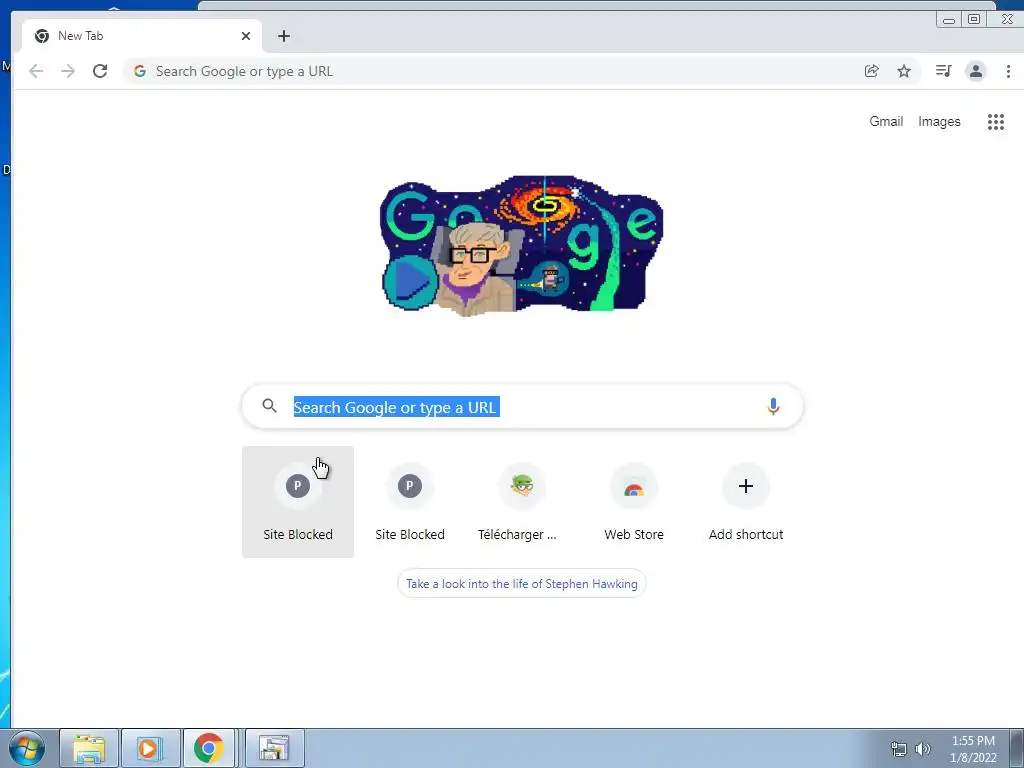Open the Google apps grid

coord(995,121)
